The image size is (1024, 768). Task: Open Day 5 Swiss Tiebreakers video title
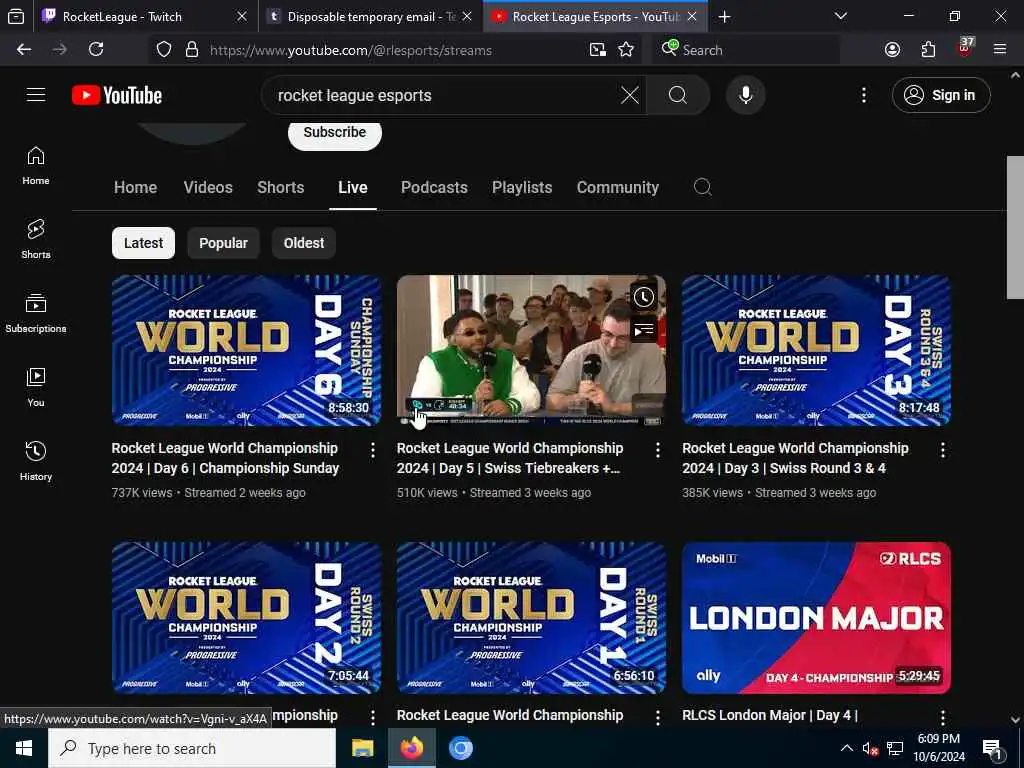(509, 458)
